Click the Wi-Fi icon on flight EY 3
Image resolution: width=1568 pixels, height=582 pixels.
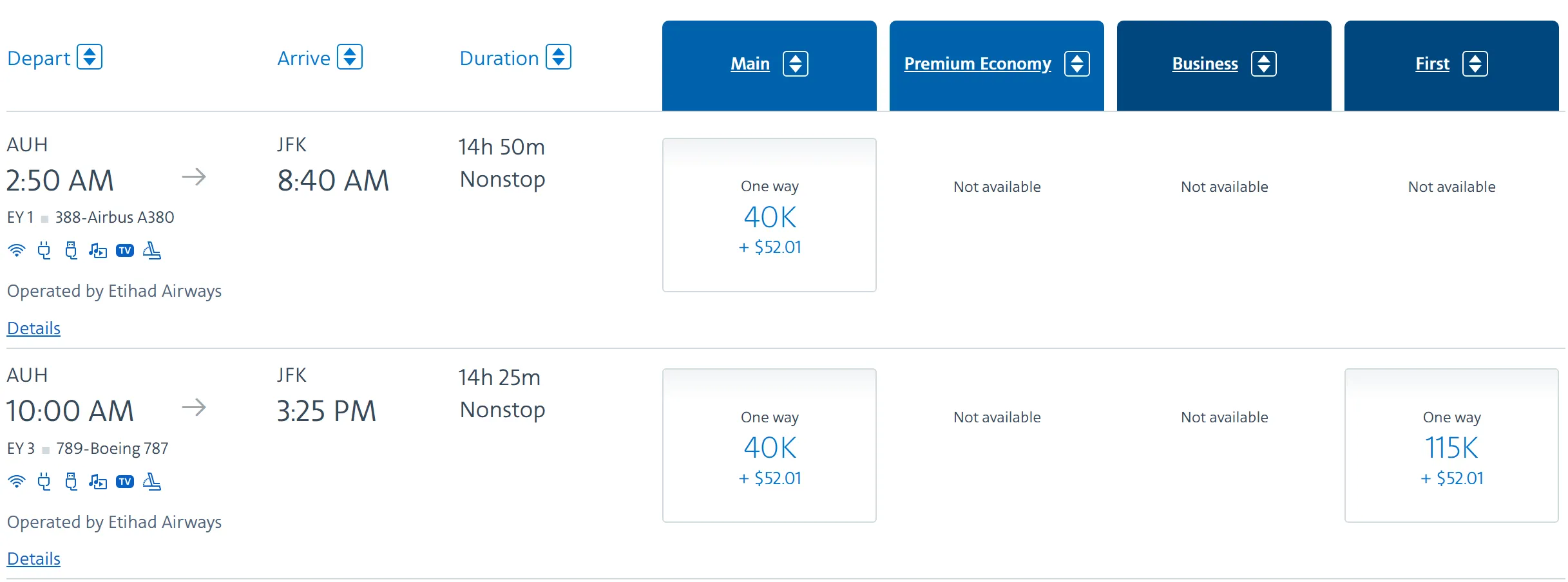coord(17,482)
